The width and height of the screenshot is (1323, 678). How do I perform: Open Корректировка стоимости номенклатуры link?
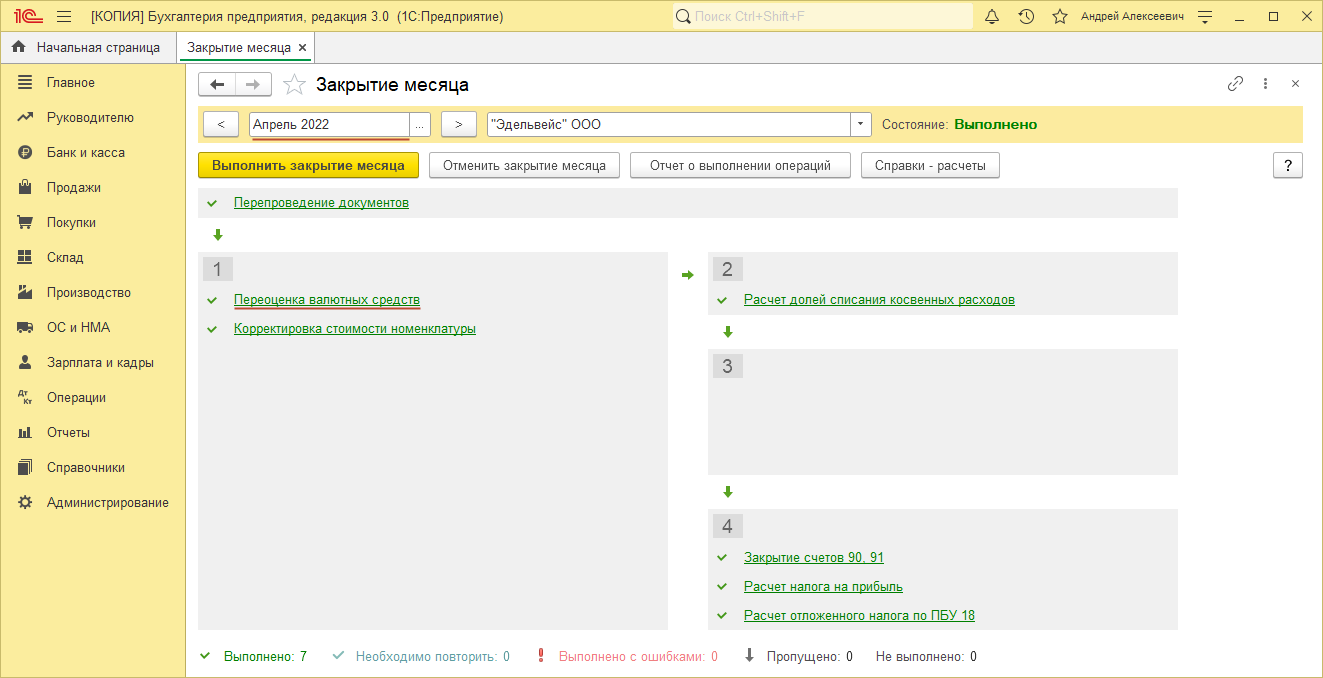(355, 328)
